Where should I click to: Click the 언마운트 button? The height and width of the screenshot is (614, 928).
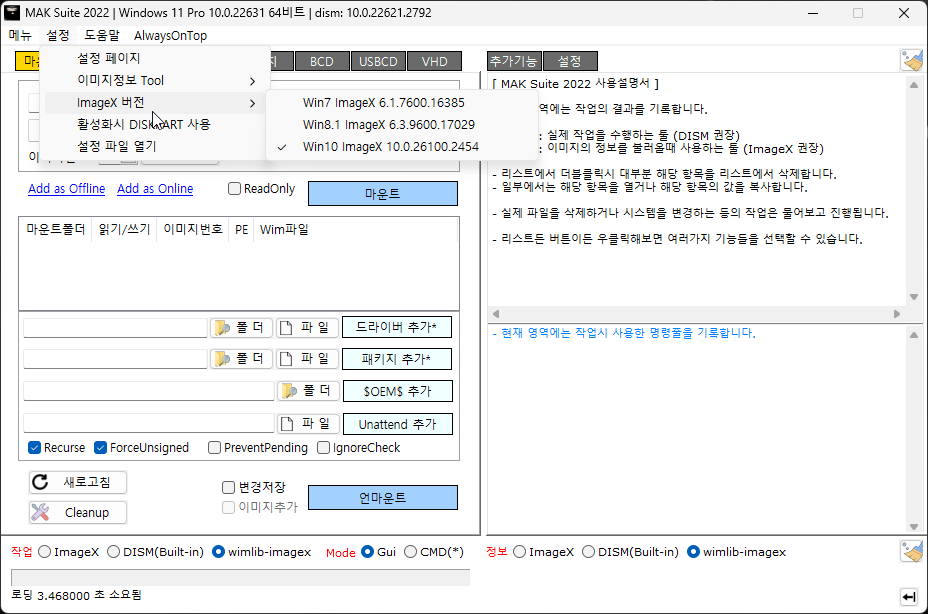tap(383, 498)
